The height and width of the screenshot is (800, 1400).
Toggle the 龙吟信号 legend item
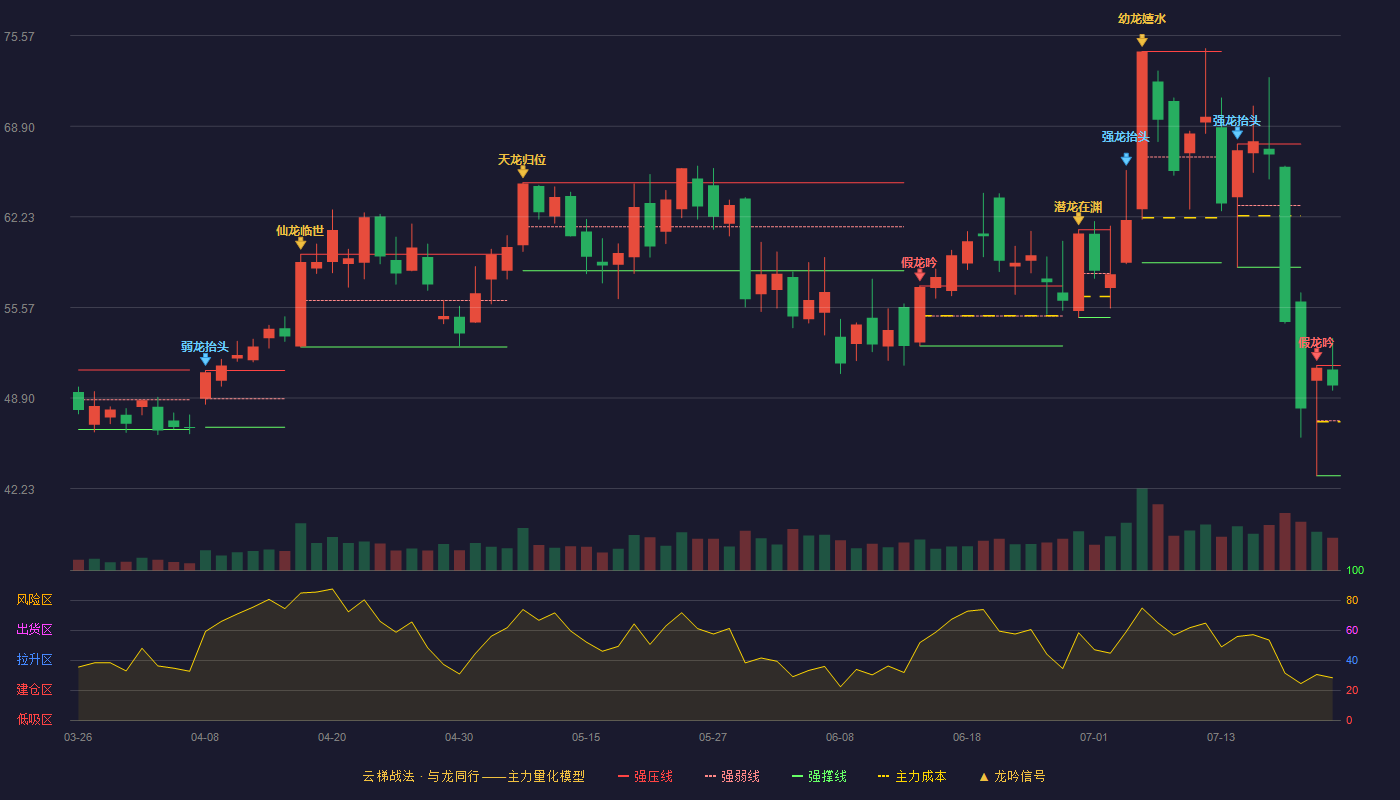pyautogui.click(x=1012, y=776)
